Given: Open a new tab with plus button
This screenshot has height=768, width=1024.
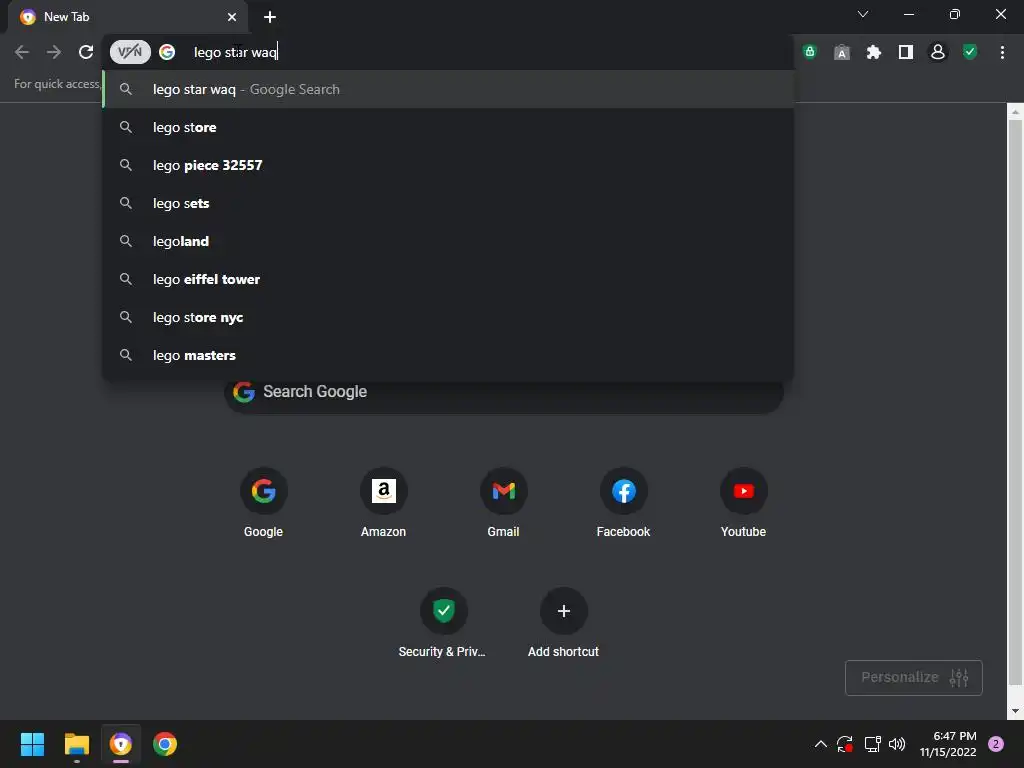Looking at the screenshot, I should click(270, 17).
